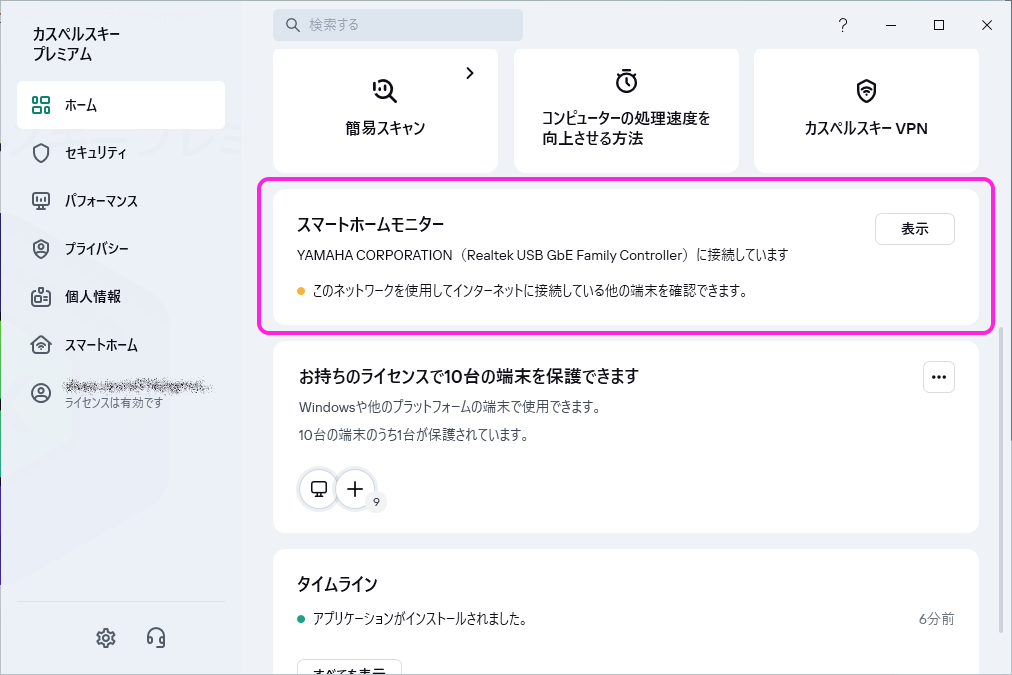Click the カスペルスキー VPN shield icon
This screenshot has width=1012, height=675.
(x=866, y=90)
